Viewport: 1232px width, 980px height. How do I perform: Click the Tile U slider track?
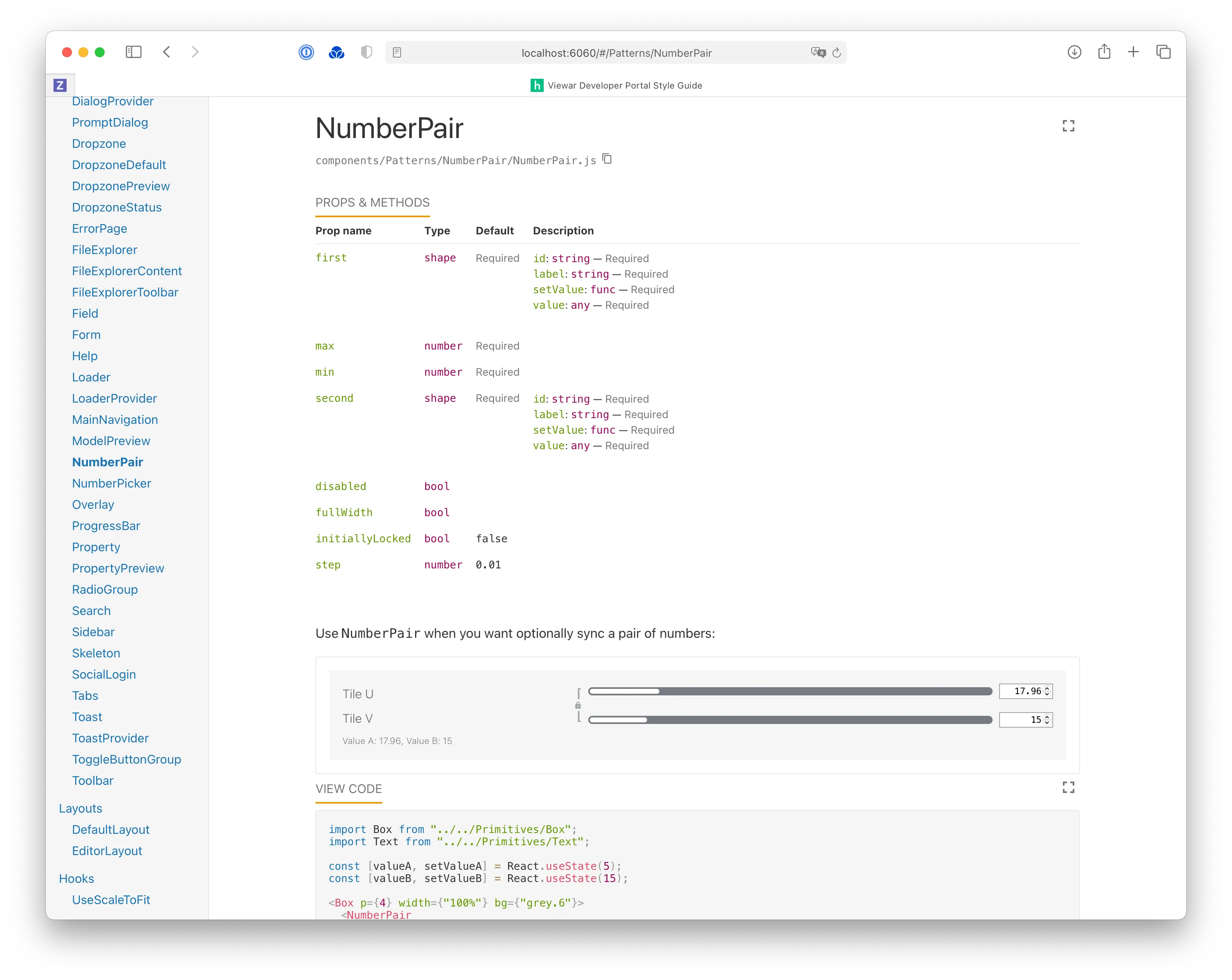click(790, 692)
